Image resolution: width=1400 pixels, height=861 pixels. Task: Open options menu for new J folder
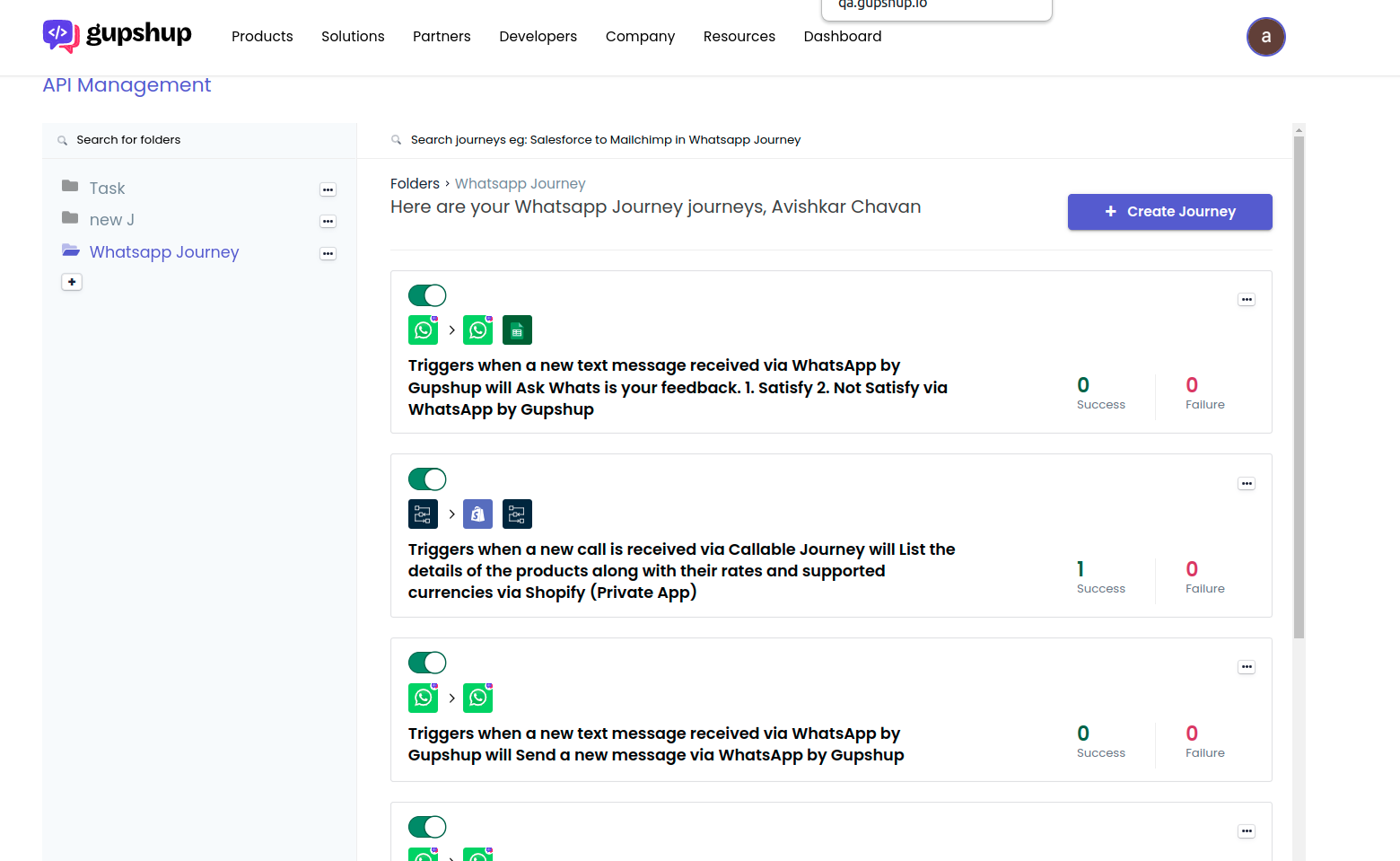[x=328, y=221]
